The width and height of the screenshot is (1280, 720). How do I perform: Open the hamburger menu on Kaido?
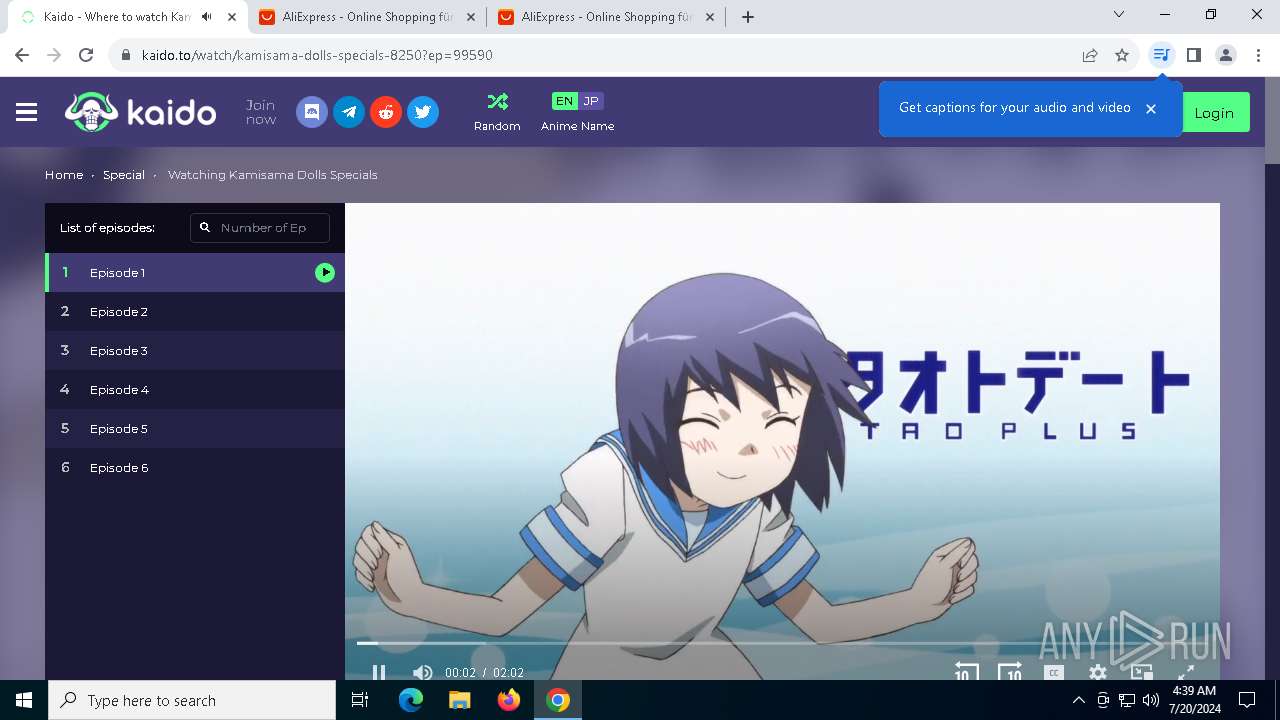27,112
